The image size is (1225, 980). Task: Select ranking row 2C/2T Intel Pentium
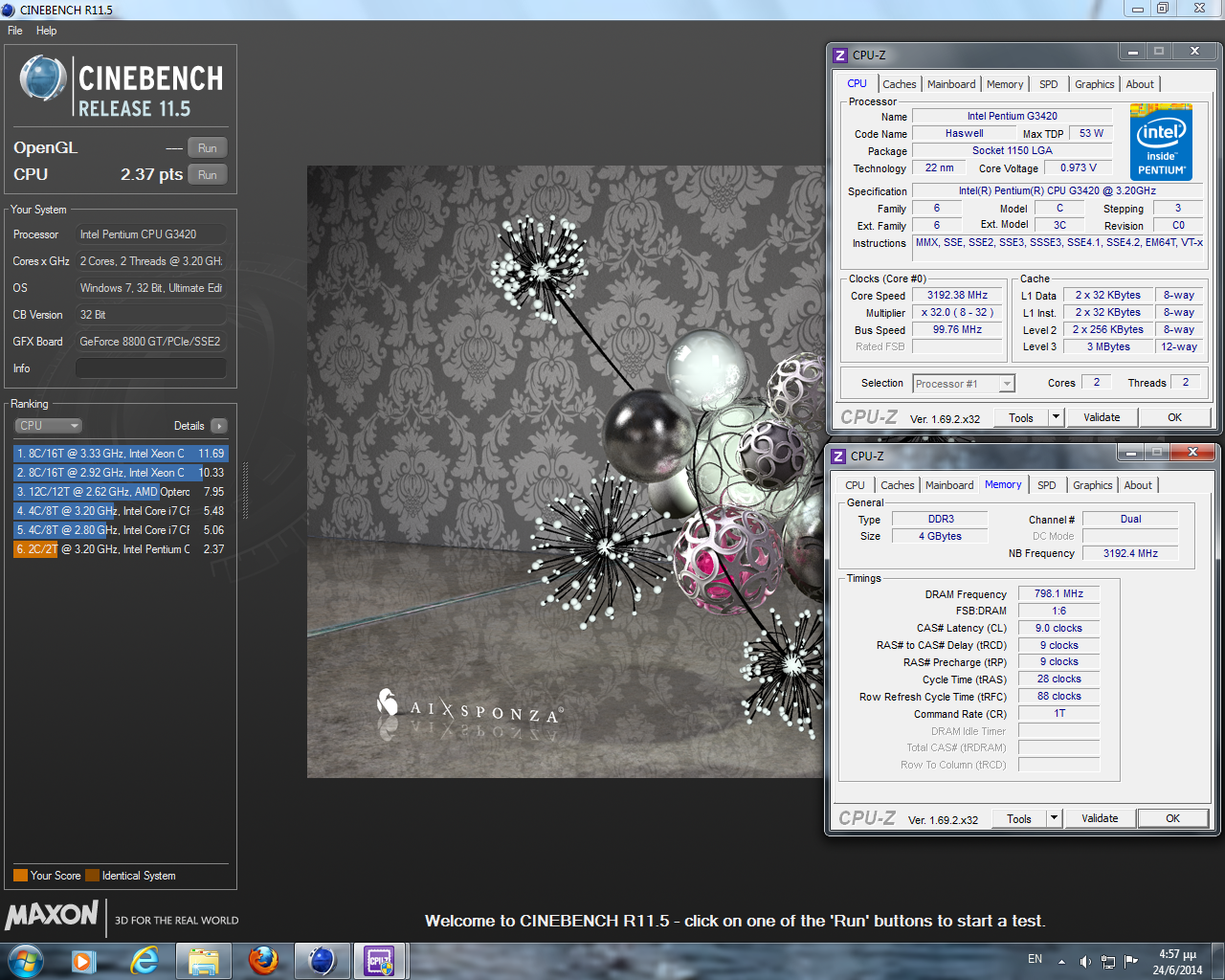(121, 549)
